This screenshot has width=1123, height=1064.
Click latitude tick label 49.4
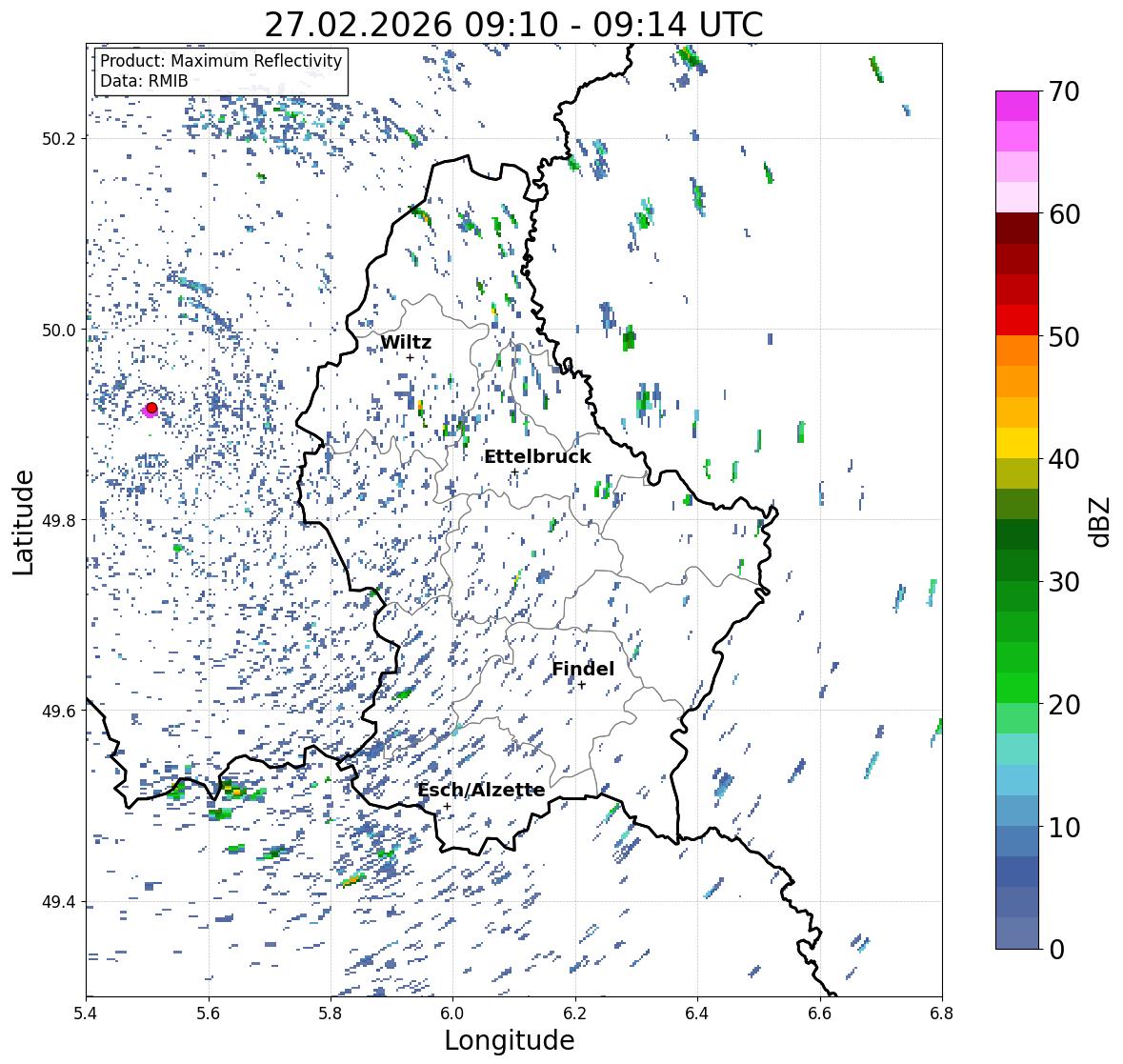tap(59, 902)
